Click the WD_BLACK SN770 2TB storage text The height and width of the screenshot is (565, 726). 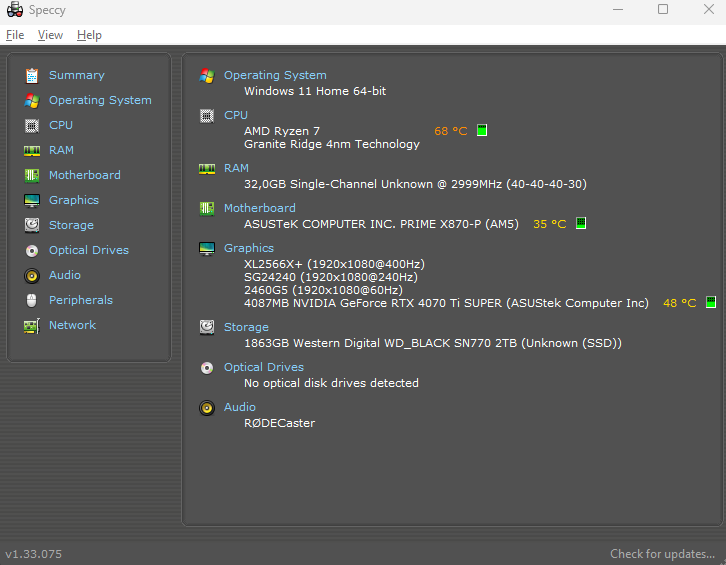coord(433,343)
